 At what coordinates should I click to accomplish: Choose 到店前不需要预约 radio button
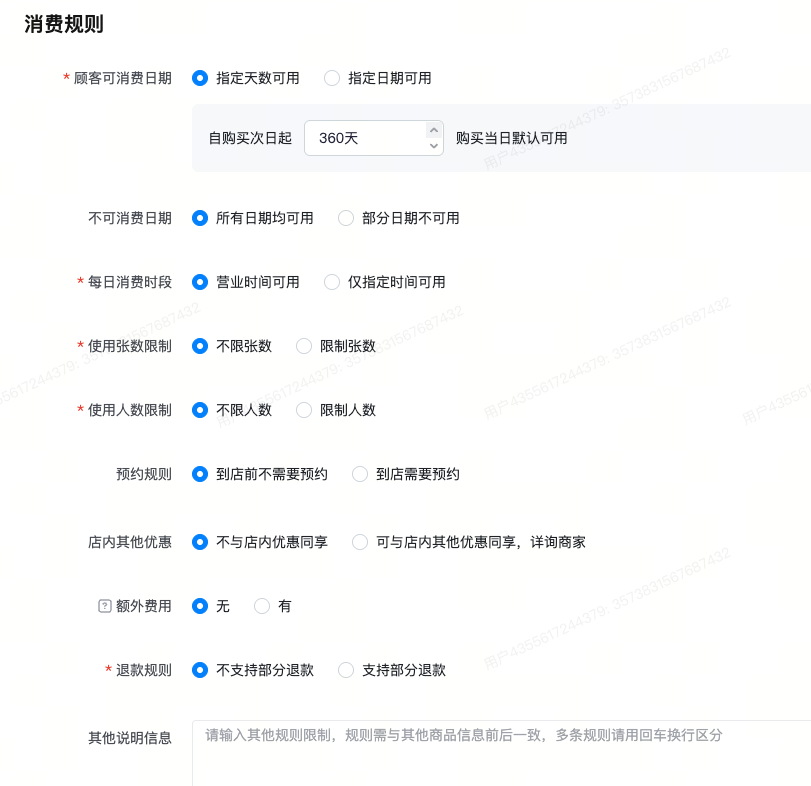tap(200, 474)
